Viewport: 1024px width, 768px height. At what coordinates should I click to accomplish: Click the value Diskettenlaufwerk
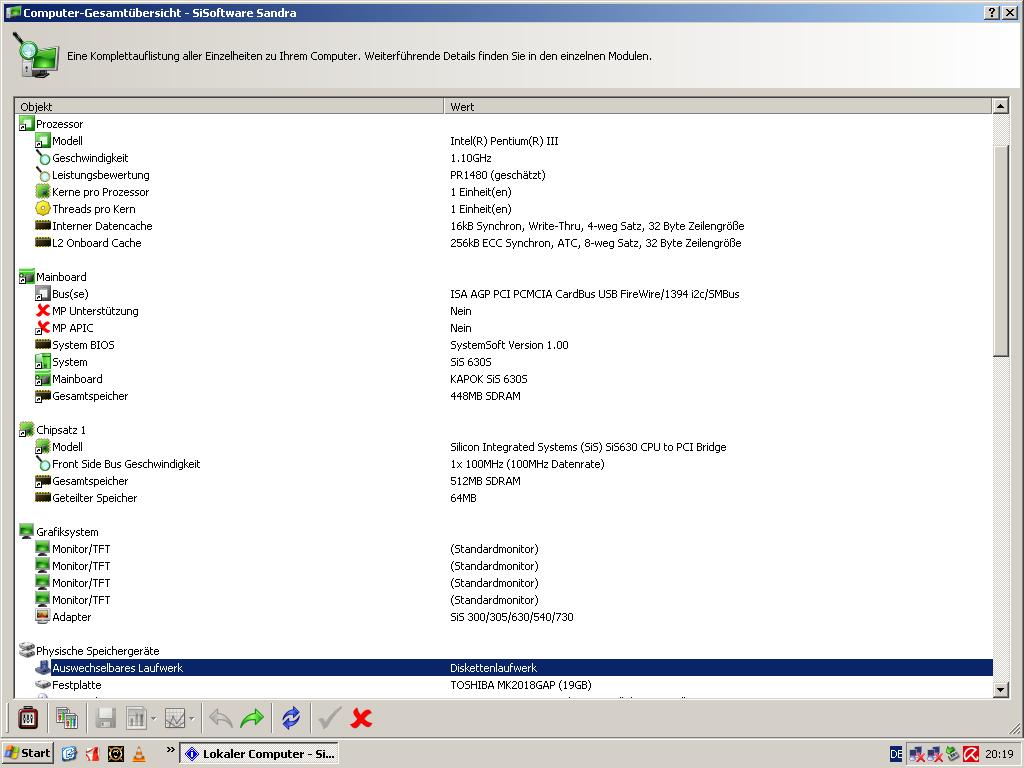(493, 667)
